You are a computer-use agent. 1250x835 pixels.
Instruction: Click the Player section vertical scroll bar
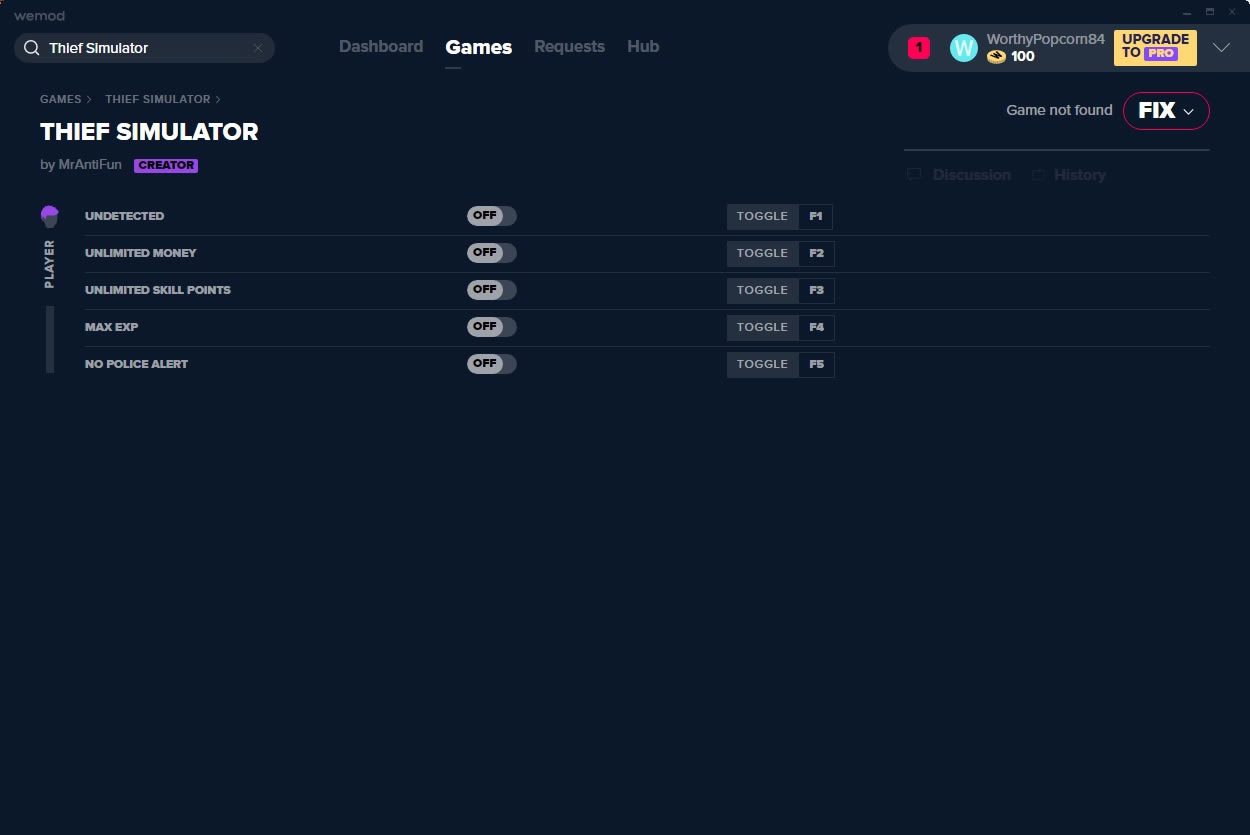pyautogui.click(x=50, y=339)
